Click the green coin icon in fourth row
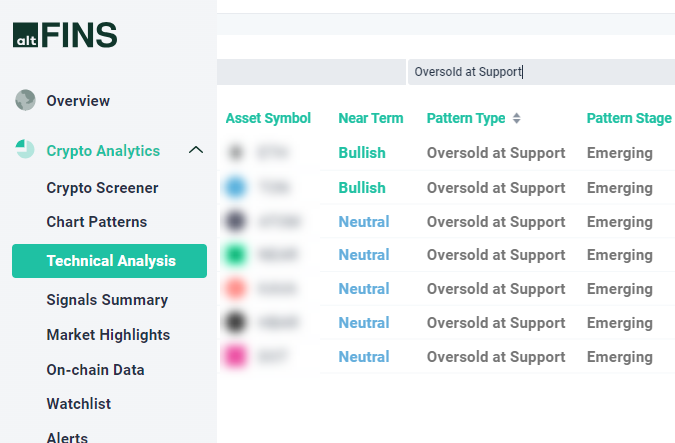 click(x=236, y=255)
